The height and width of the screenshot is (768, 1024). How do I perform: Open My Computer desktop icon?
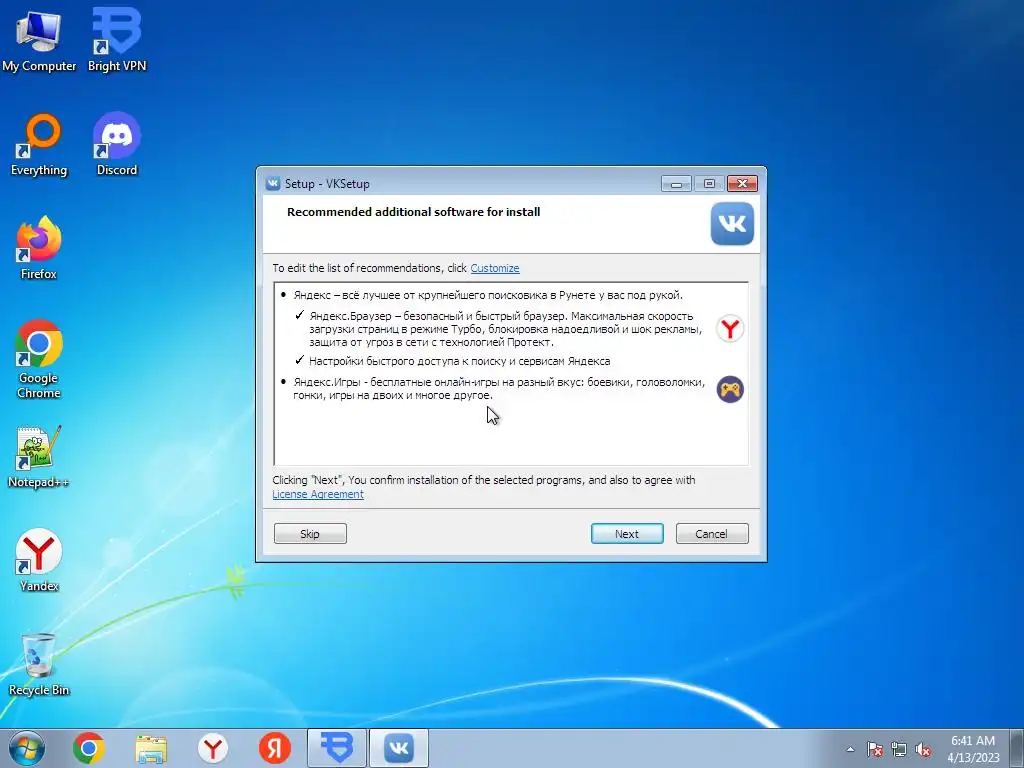[39, 40]
